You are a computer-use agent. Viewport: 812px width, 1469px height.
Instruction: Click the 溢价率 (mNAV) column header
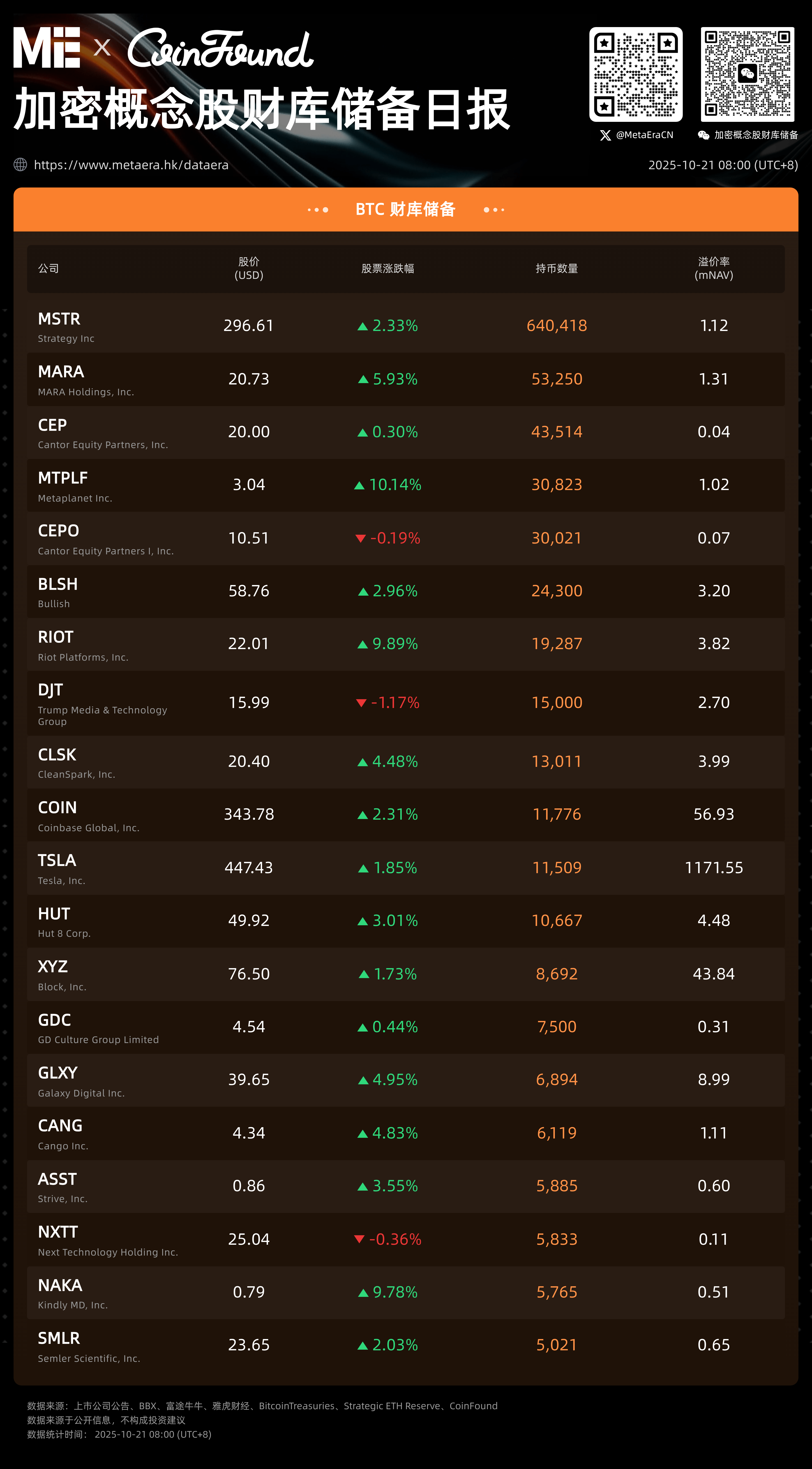[x=713, y=268]
